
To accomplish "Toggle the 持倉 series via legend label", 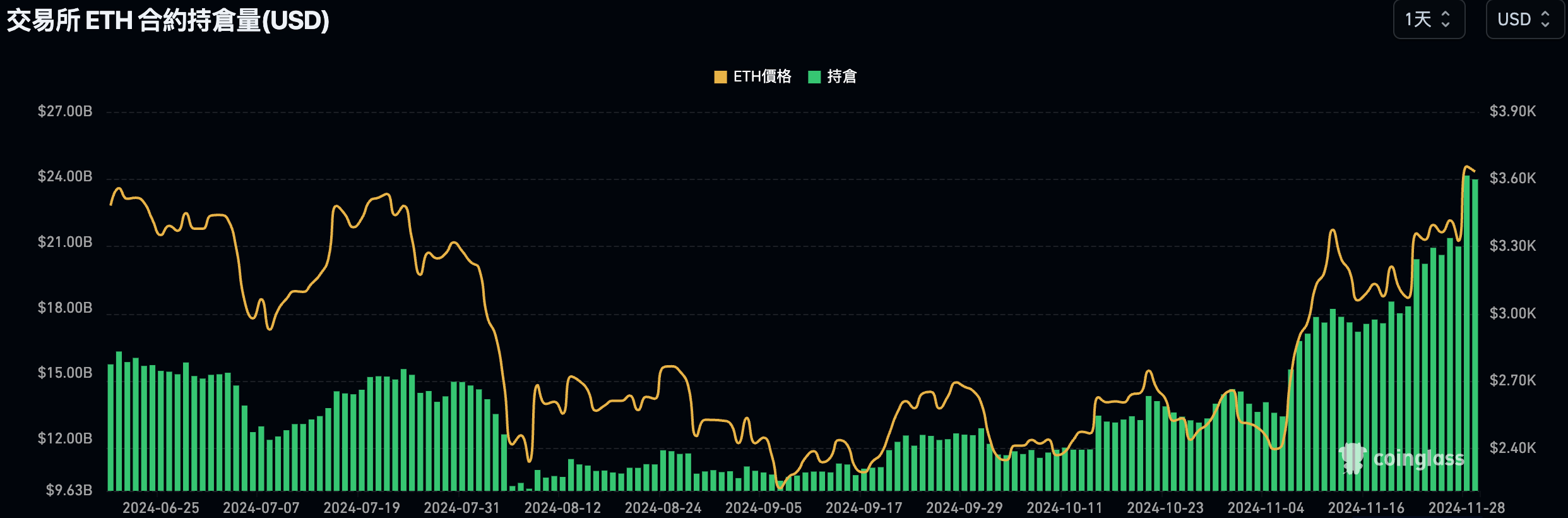I will pyautogui.click(x=841, y=77).
